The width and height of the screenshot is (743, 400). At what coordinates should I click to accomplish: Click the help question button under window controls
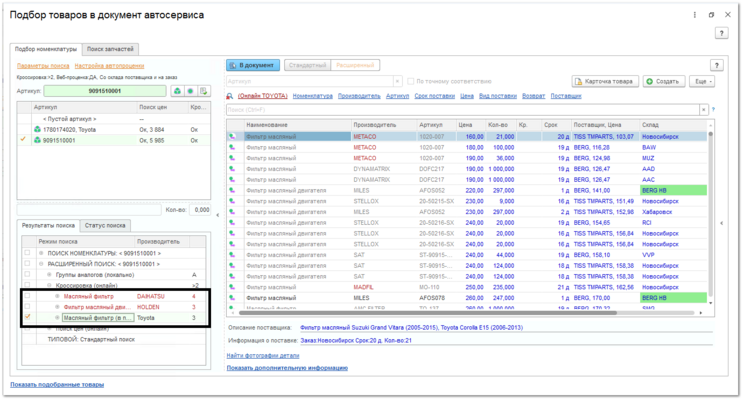pyautogui.click(x=721, y=33)
